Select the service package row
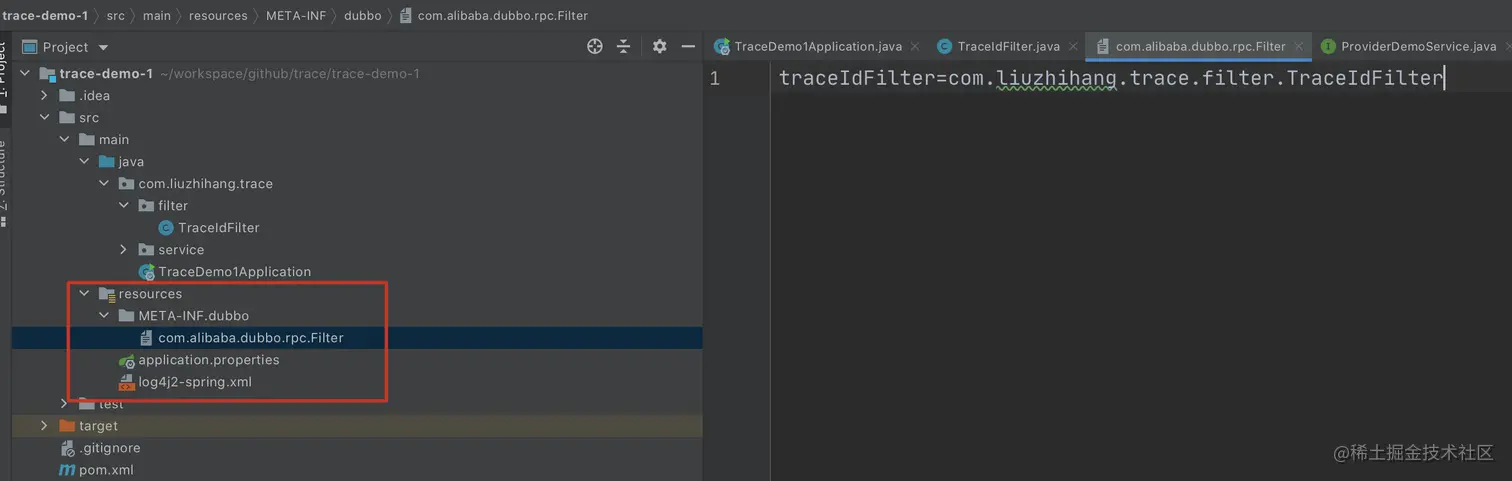The height and width of the screenshot is (481, 1512). 357,250
